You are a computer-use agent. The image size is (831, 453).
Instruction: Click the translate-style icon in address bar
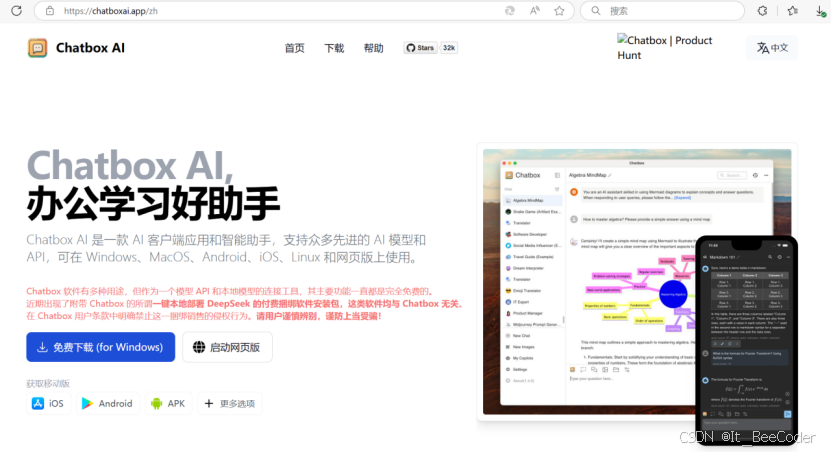click(510, 11)
